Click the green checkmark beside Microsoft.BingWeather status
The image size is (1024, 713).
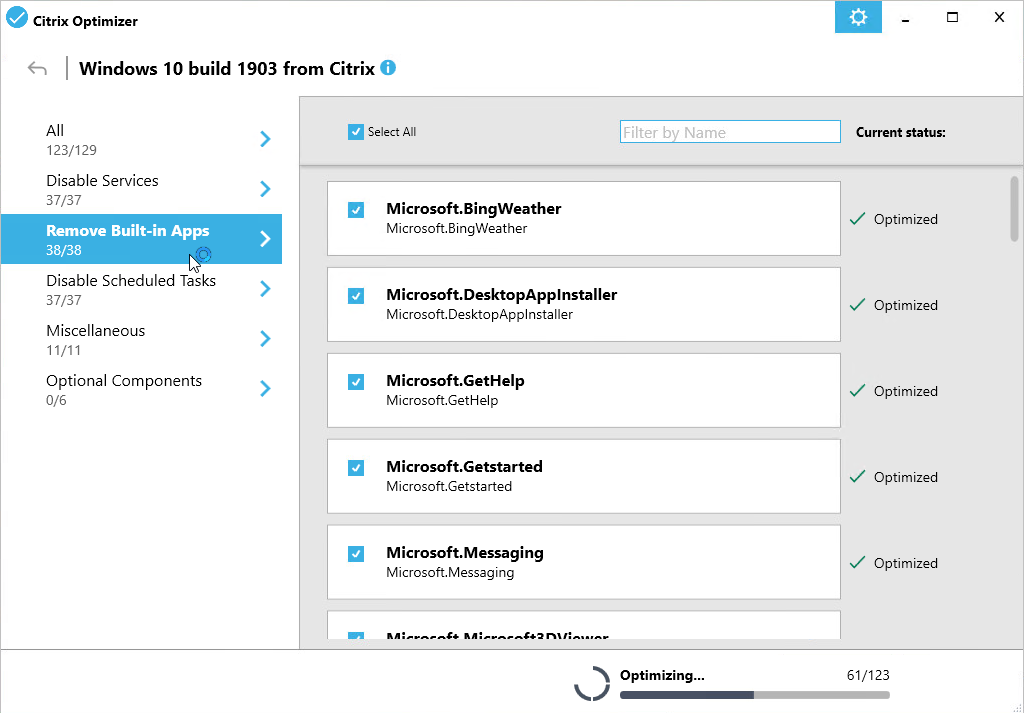pyautogui.click(x=857, y=219)
